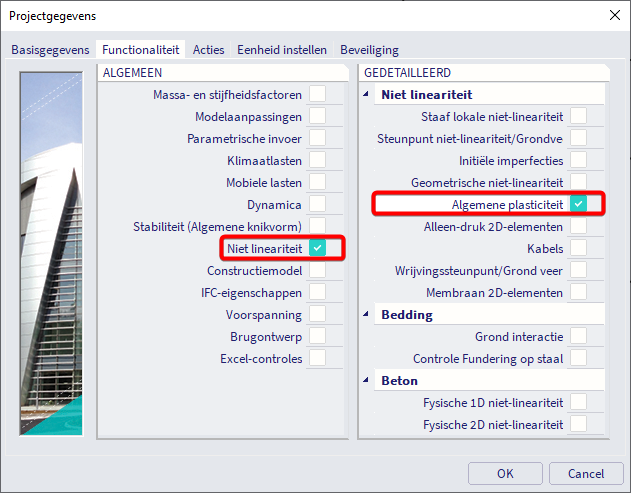631x493 pixels.
Task: Collapse the Niet lineariteit group
Action: pyautogui.click(x=367, y=95)
